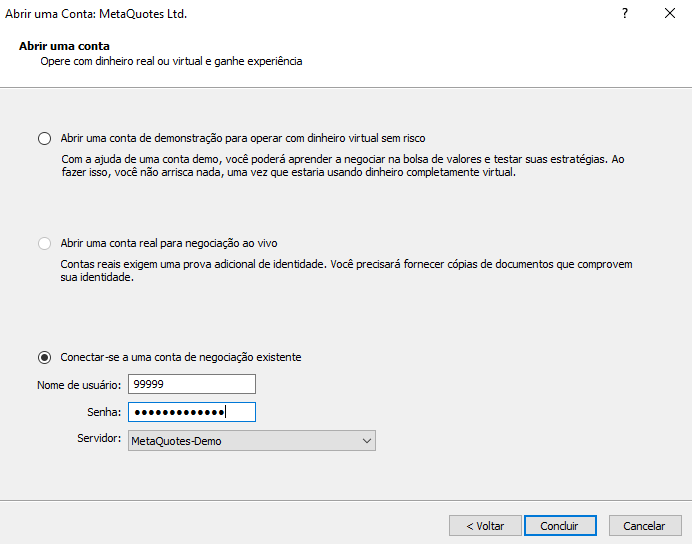Select the demo account radio option
This screenshot has height=544, width=692.
tap(44, 138)
